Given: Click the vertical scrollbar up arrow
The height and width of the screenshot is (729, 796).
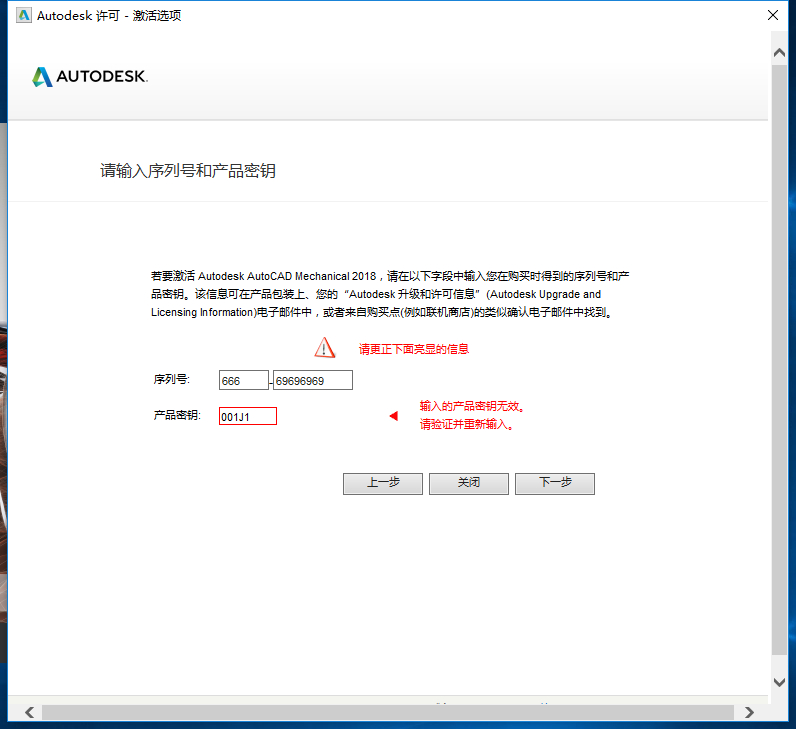Looking at the screenshot, I should (x=779, y=52).
